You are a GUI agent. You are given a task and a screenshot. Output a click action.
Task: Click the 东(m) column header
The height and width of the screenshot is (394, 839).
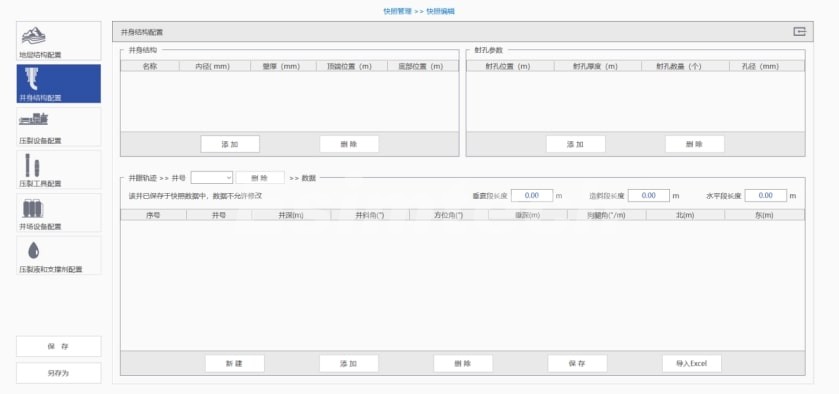765,215
